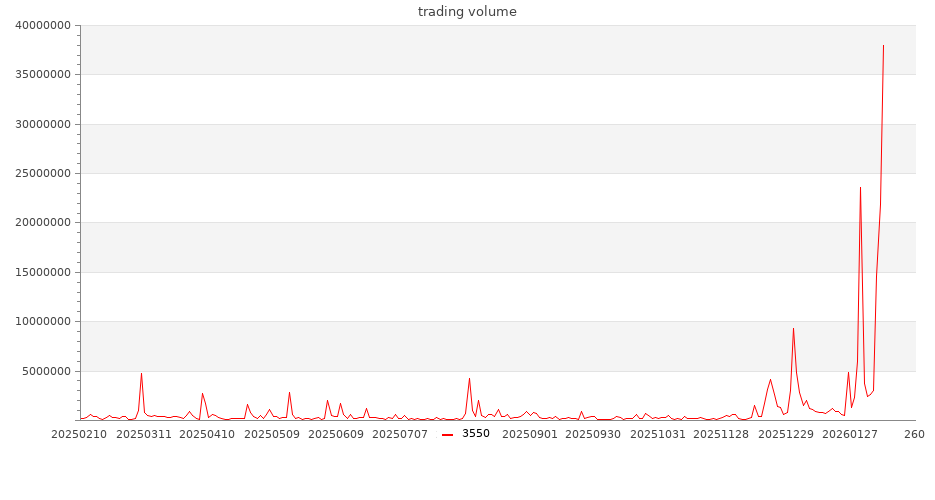Viewport: 935px width, 500px height.
Task: Select the 20250410 date tick label
Action: click(207, 435)
